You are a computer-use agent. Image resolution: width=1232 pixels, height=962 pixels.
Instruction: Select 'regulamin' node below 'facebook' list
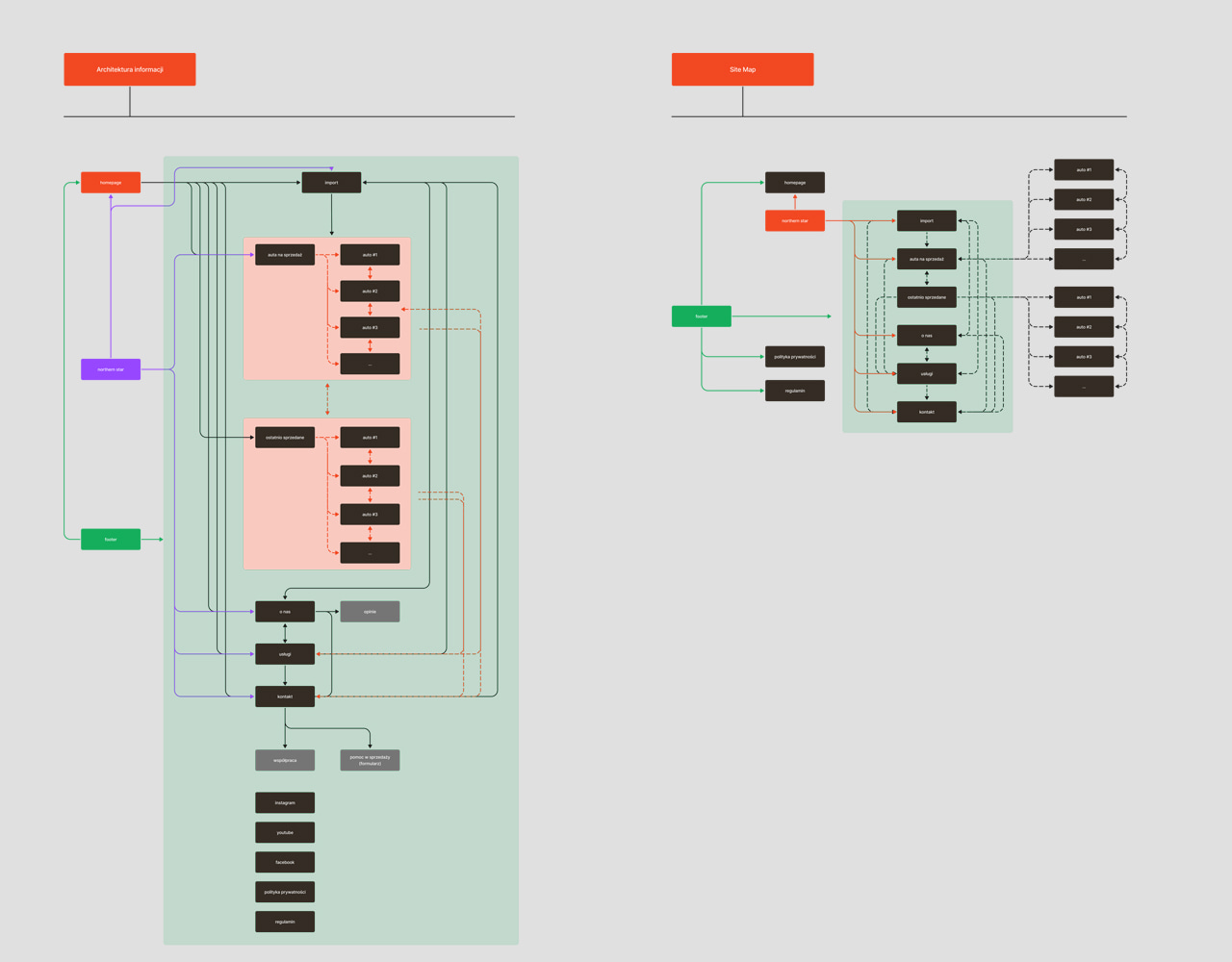285,922
